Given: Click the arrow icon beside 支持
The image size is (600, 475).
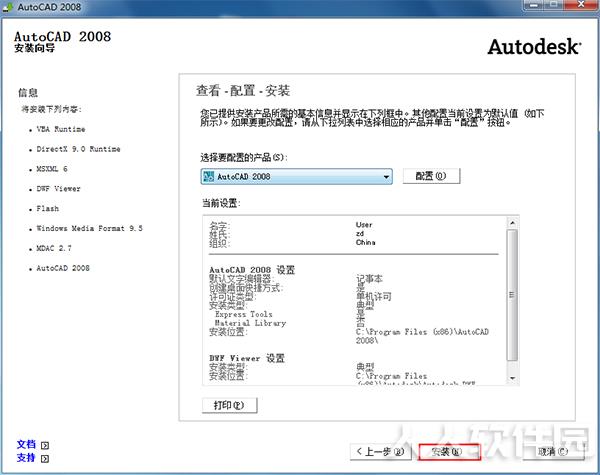Looking at the screenshot, I should tap(45, 459).
